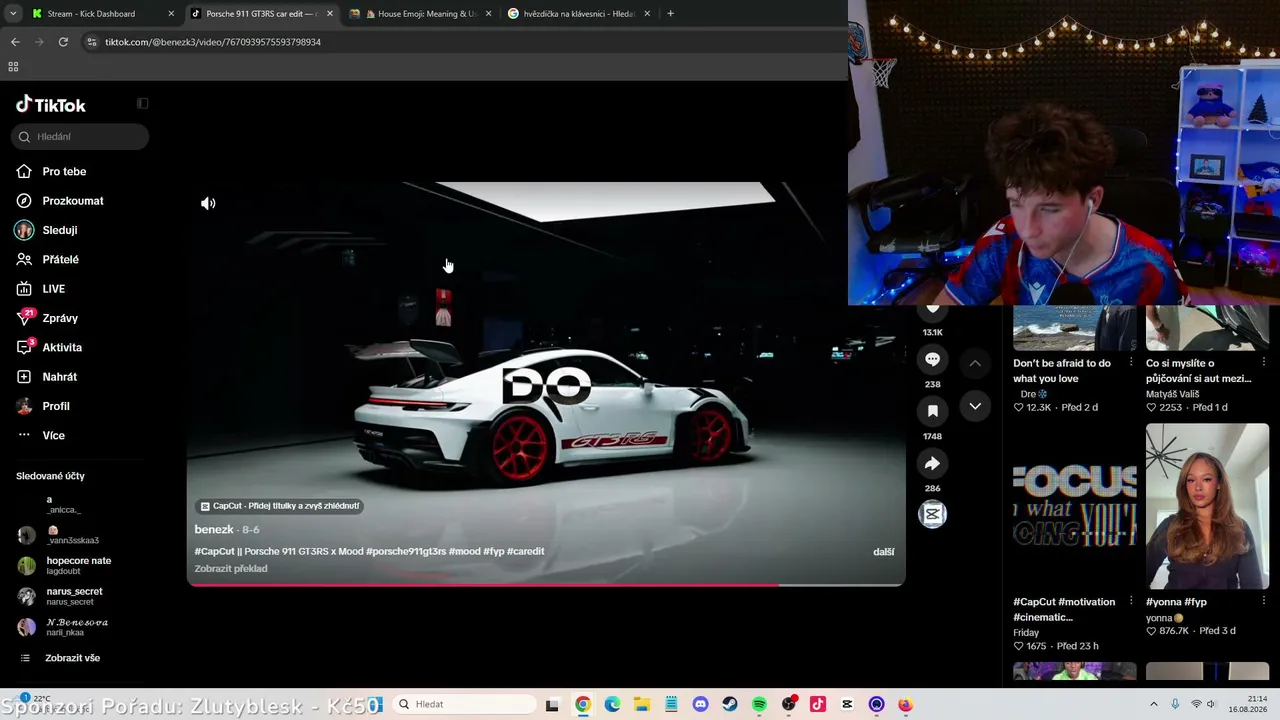Viewport: 1280px width, 720px height.
Task: Click the CapCut titulky promo button
Action: 279,506
